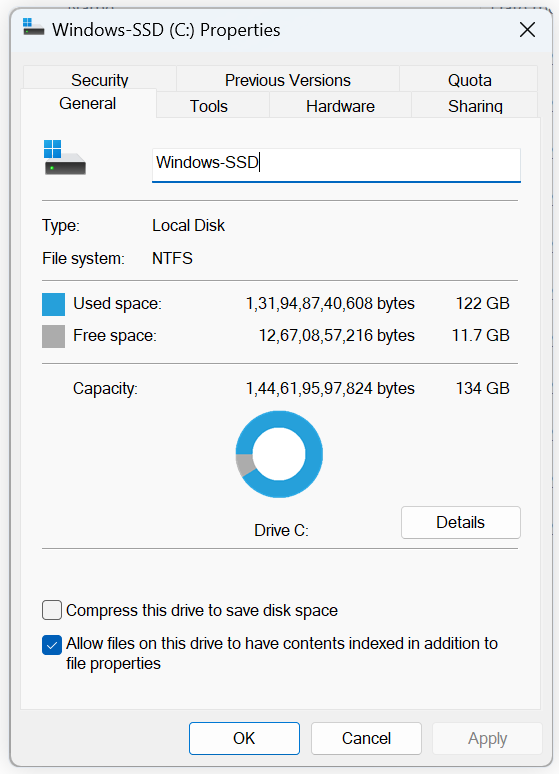Switch to the Hardware tab

(x=340, y=106)
